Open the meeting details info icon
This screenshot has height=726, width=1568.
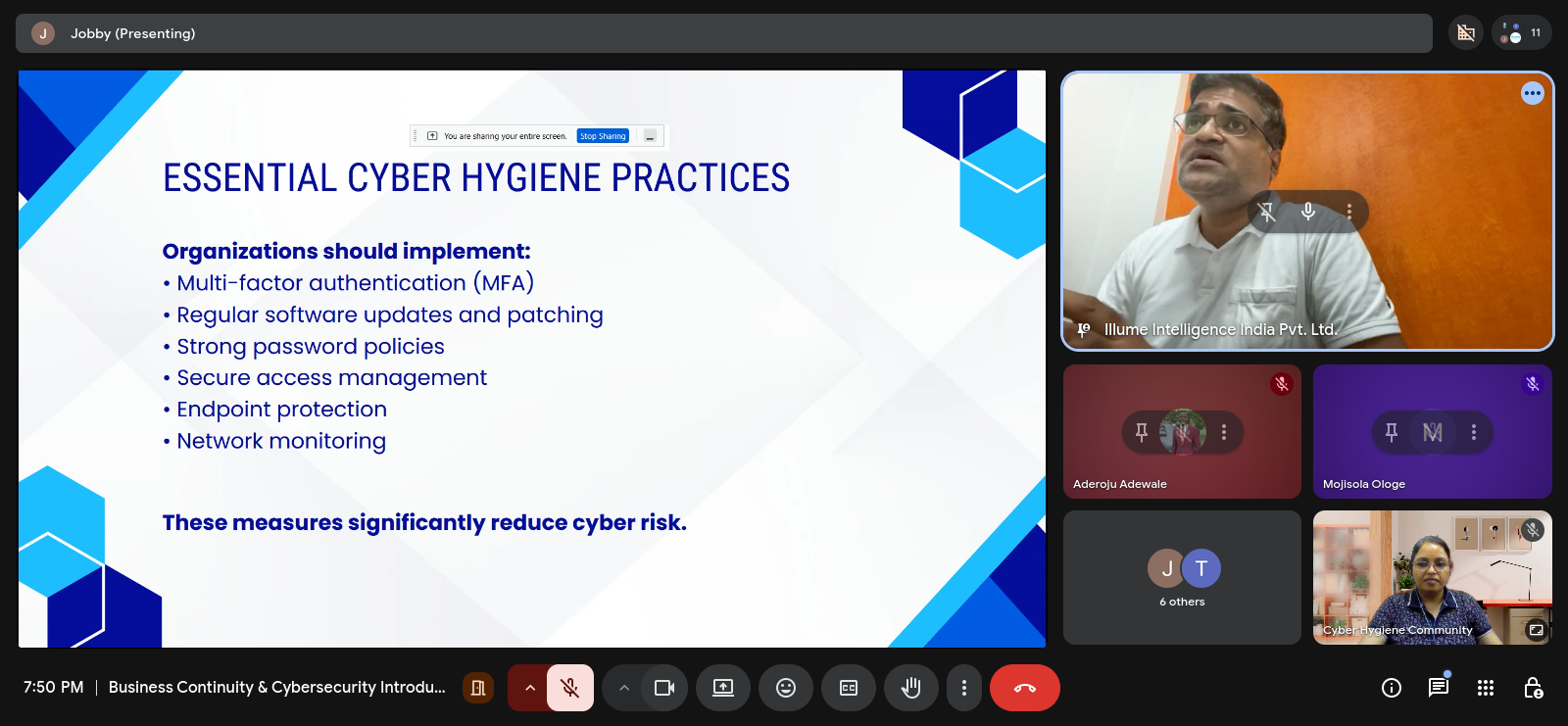1391,688
